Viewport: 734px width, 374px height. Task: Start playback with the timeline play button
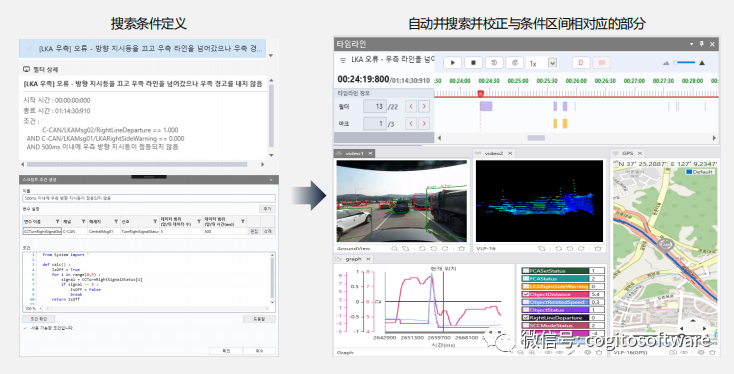coord(453,62)
